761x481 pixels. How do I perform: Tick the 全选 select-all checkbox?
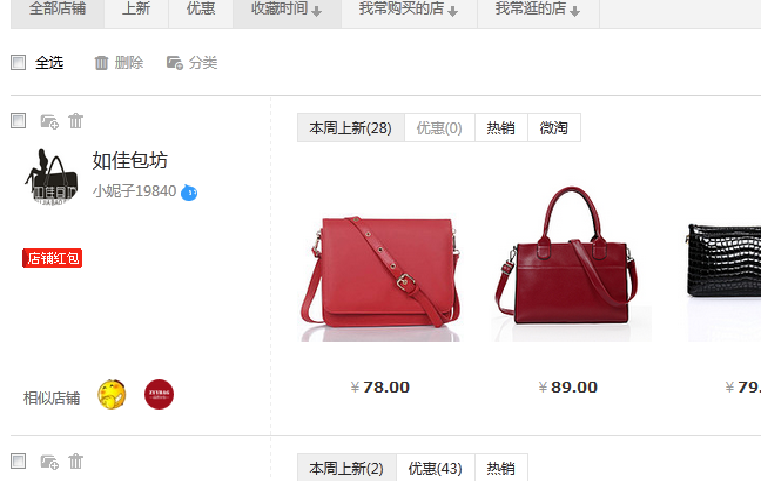18,63
